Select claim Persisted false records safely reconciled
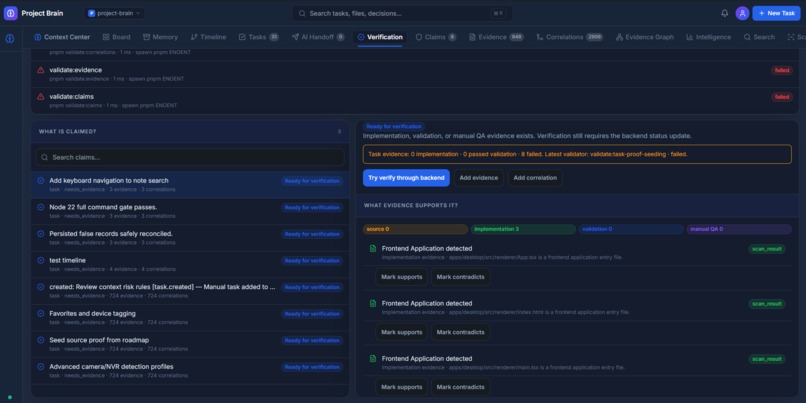This screenshot has height=403, width=806. [x=190, y=238]
